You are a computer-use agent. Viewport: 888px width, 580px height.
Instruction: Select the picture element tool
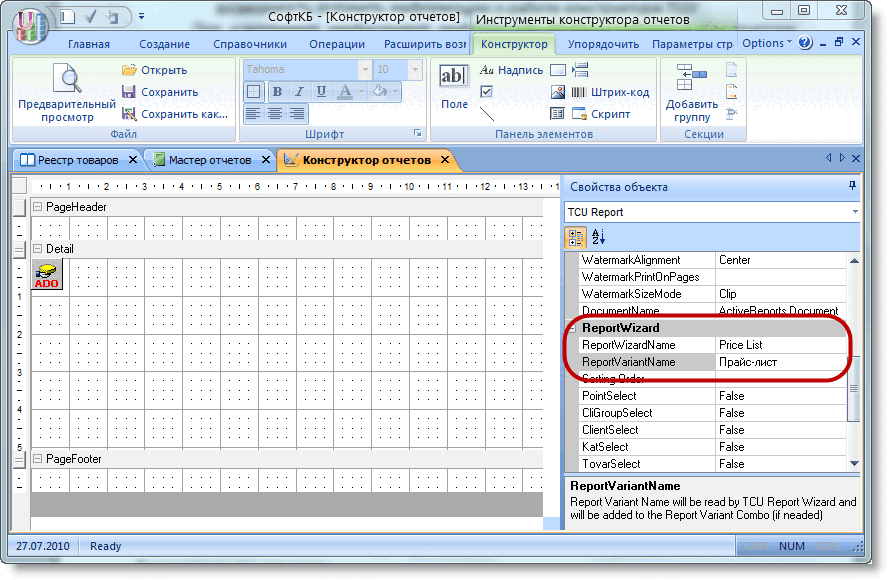[558, 92]
